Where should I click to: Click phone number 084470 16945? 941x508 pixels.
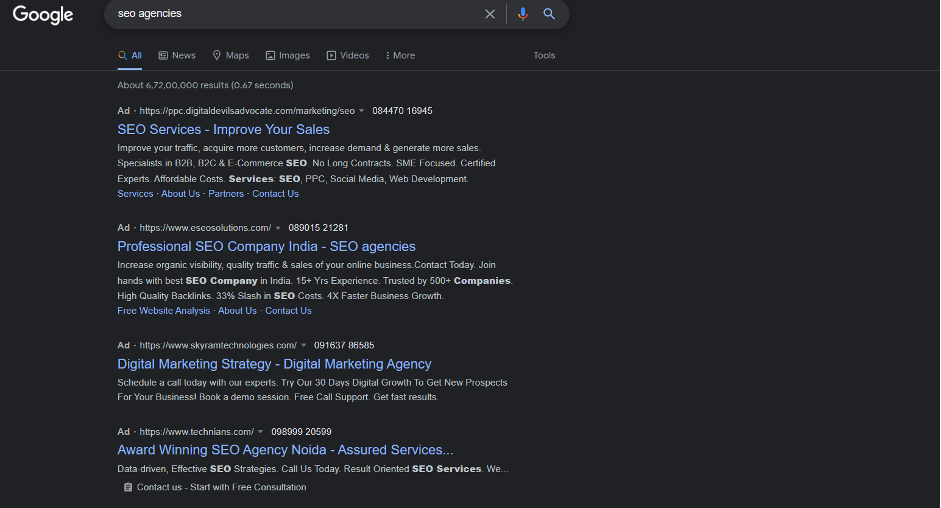(402, 111)
